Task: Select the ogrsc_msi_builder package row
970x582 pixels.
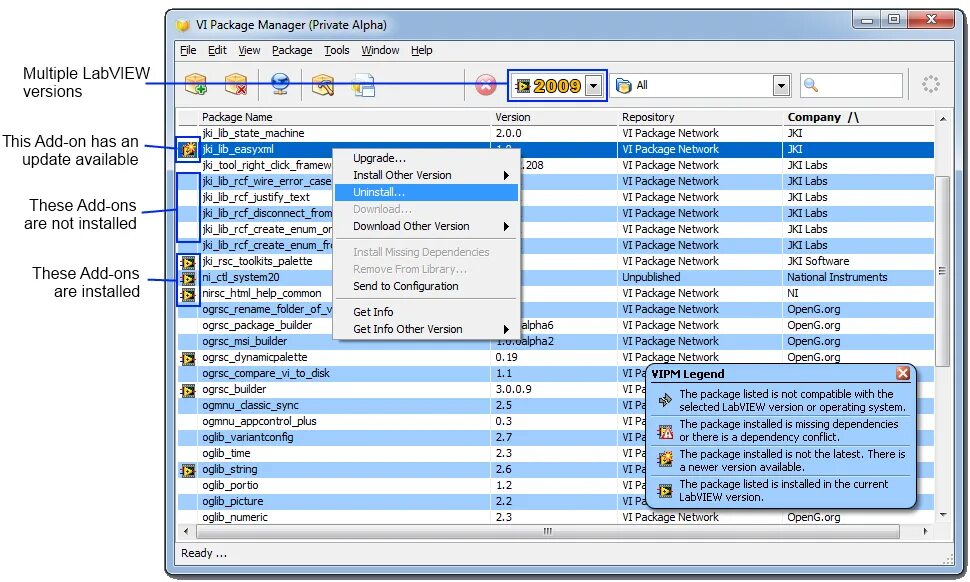Action: click(x=556, y=341)
